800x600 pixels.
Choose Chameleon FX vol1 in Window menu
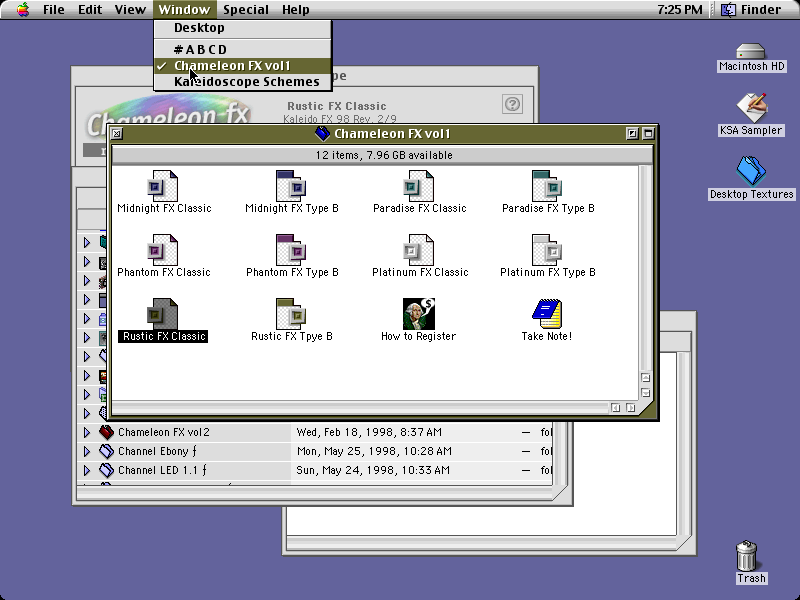click(x=243, y=66)
